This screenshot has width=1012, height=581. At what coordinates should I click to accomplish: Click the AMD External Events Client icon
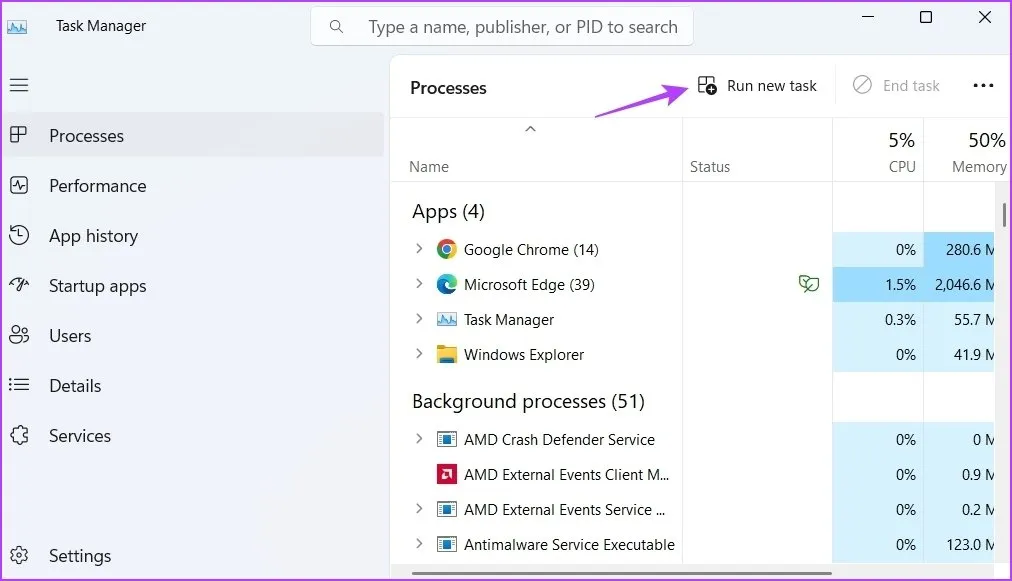[x=446, y=475]
